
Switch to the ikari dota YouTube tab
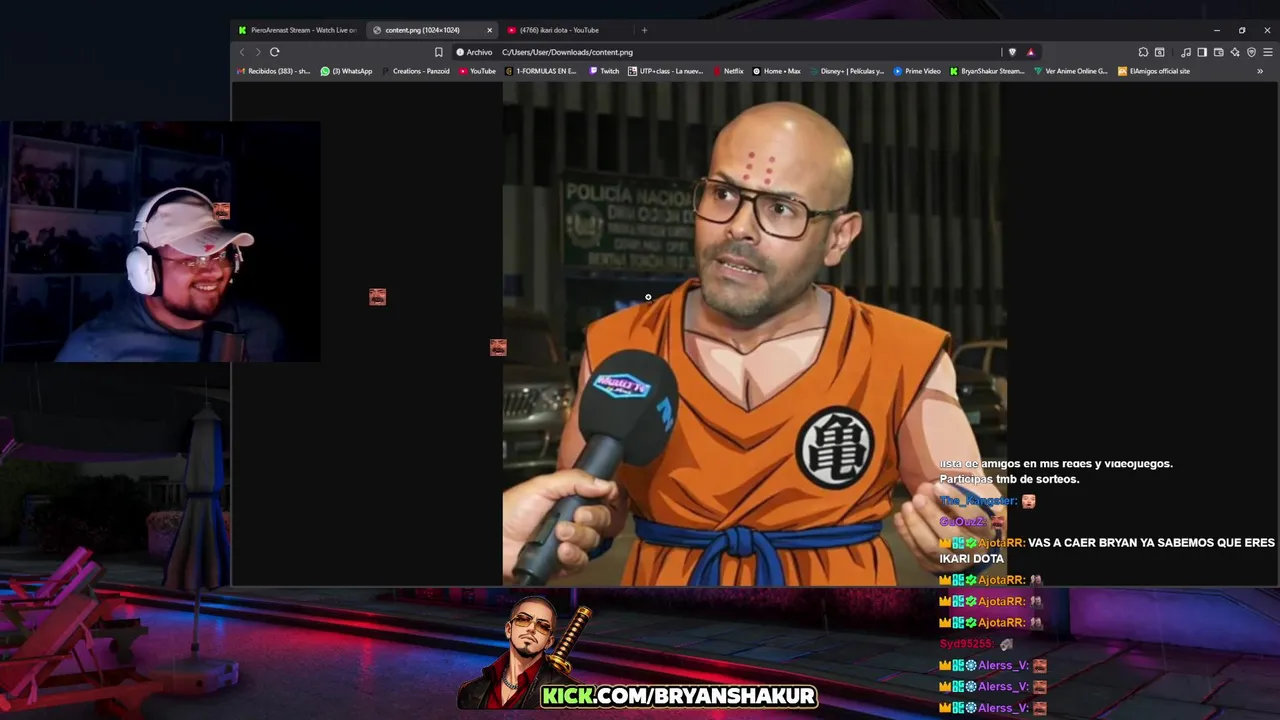click(x=566, y=30)
